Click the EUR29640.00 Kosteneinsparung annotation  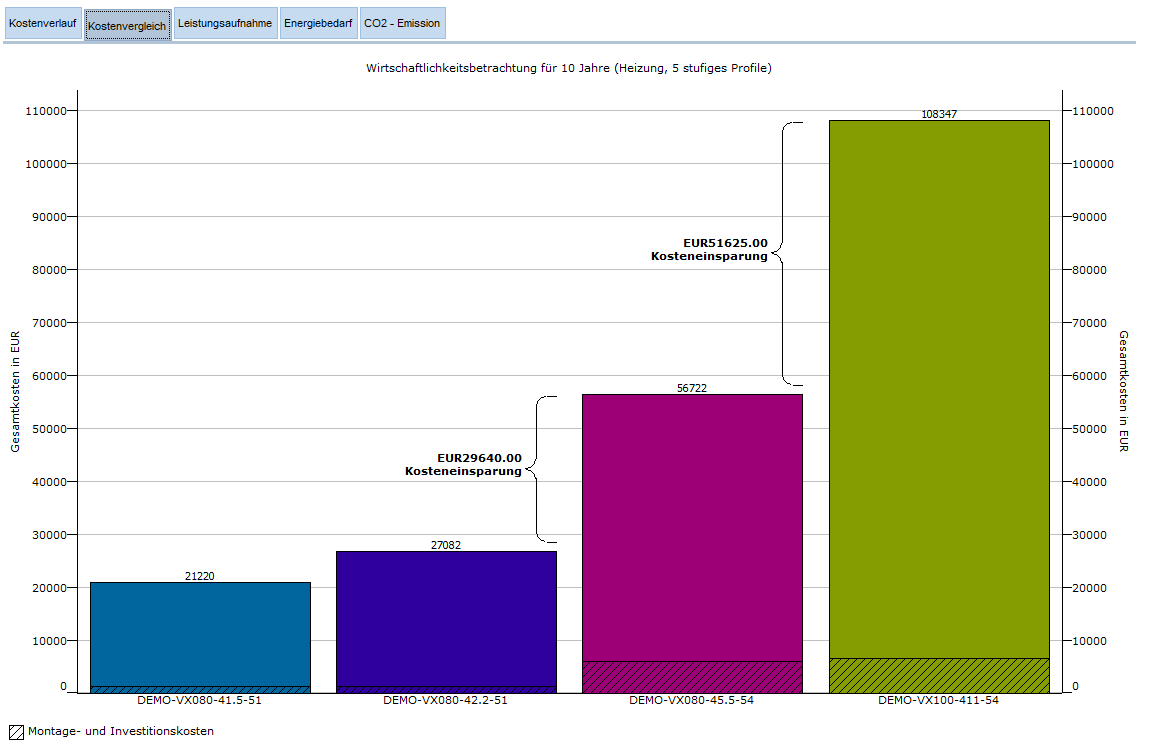tap(464, 464)
